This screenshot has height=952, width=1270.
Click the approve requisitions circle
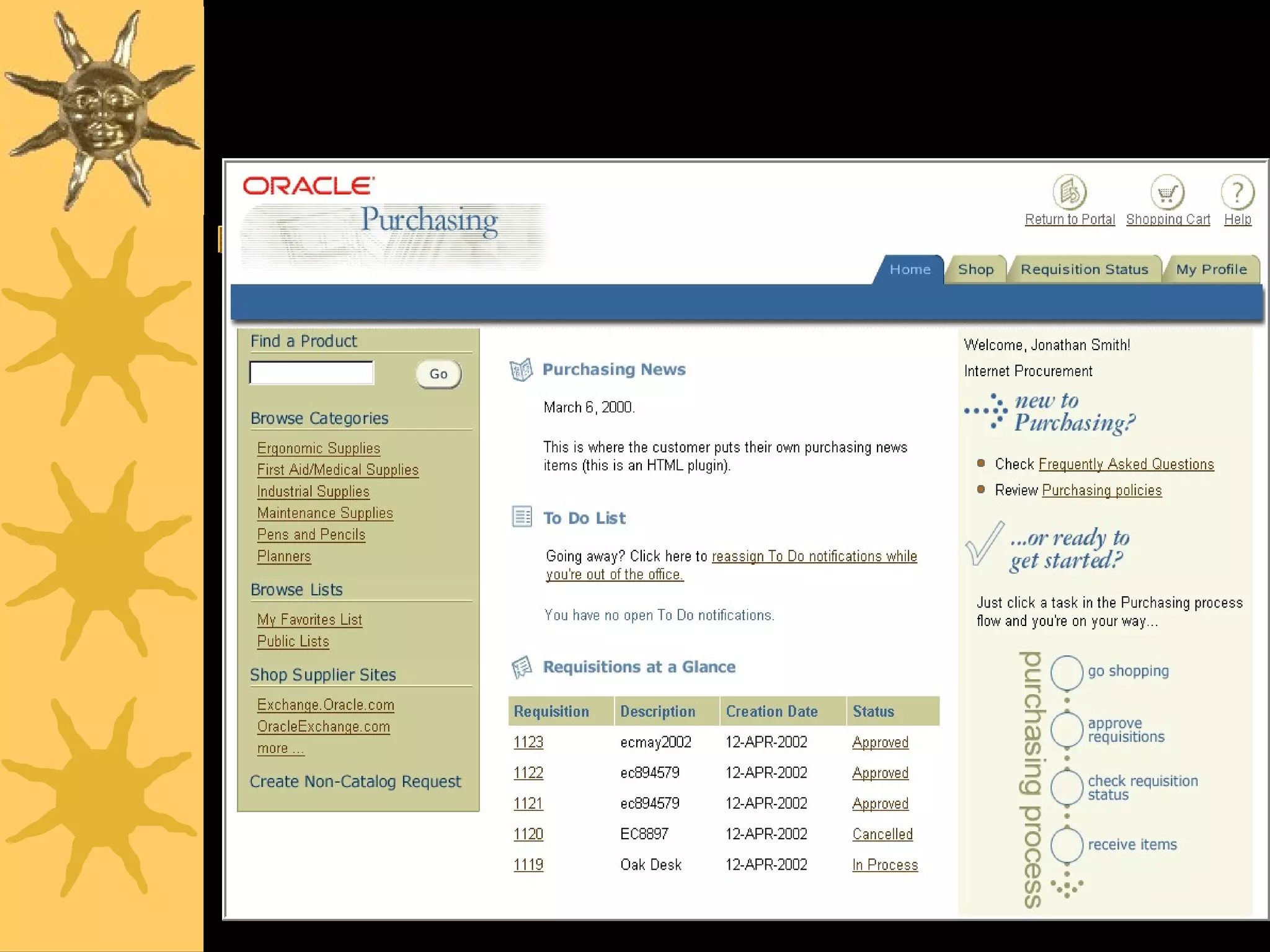(x=1067, y=729)
